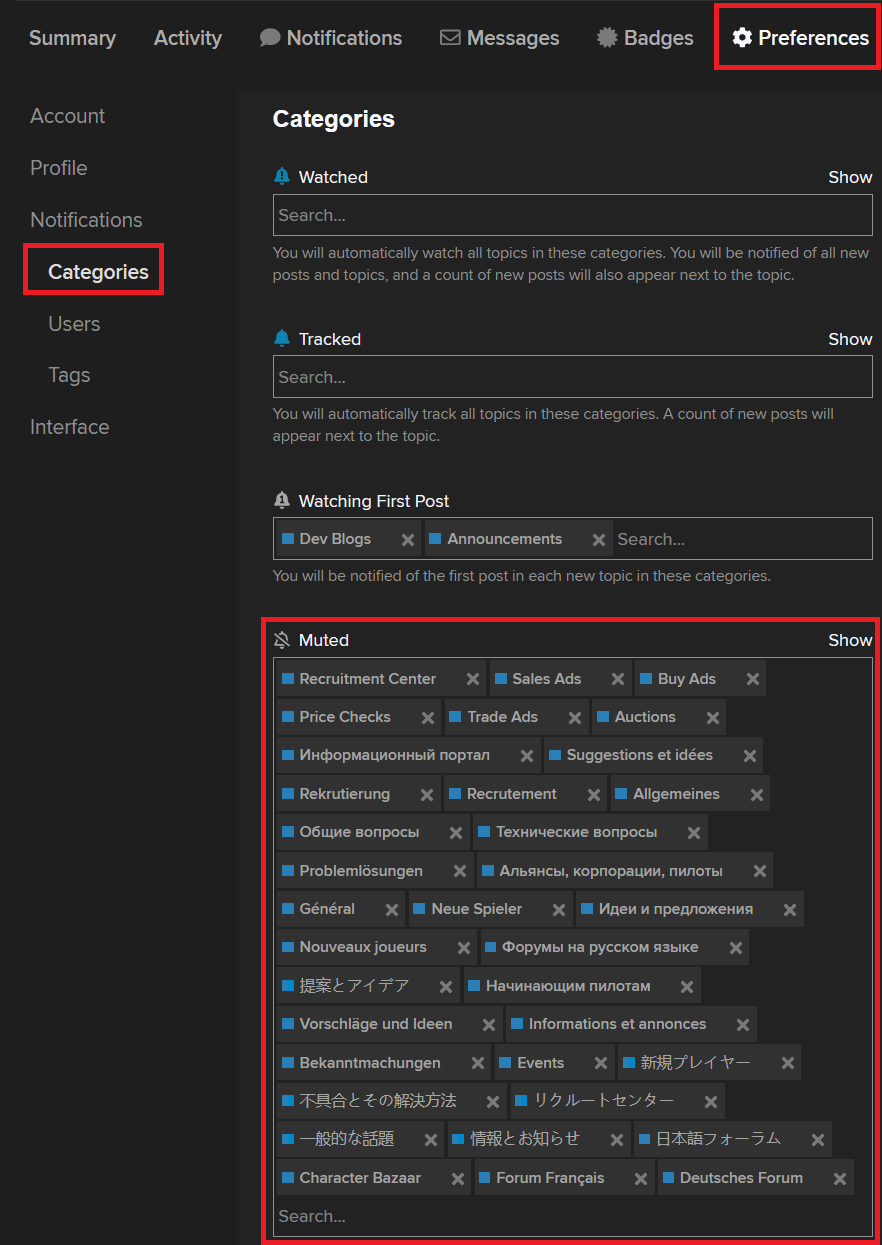Remove Sales Ads muted tag
Screen dimensions: 882x1245
[618, 679]
